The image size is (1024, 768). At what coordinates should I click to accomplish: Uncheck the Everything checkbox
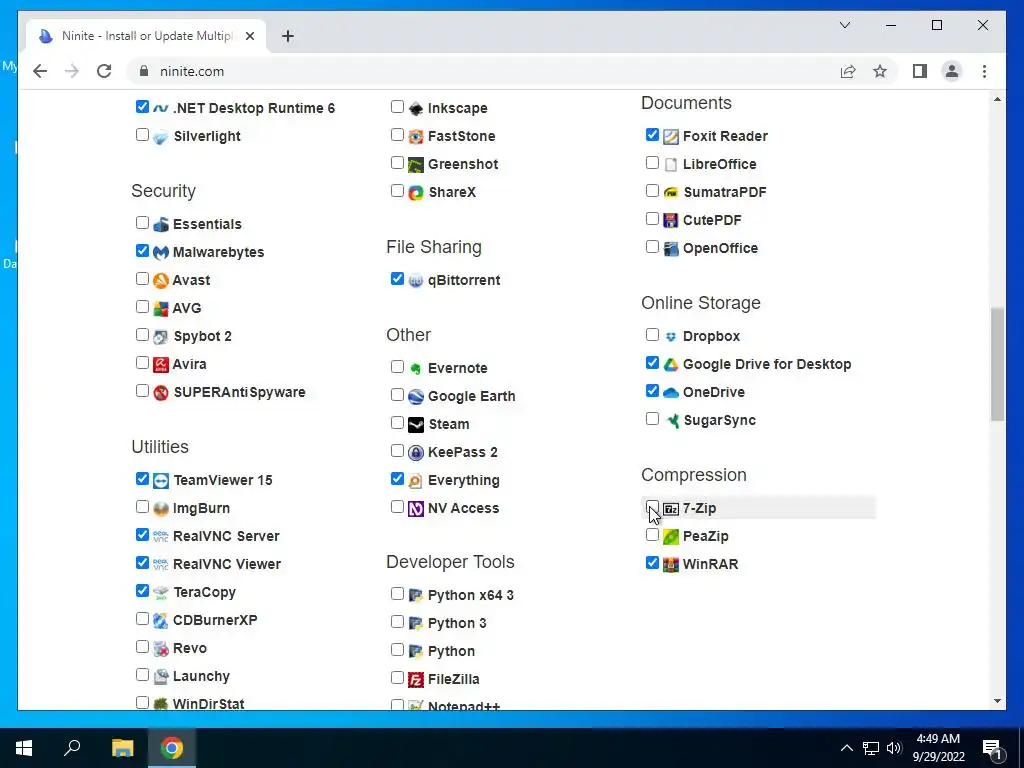(x=397, y=479)
